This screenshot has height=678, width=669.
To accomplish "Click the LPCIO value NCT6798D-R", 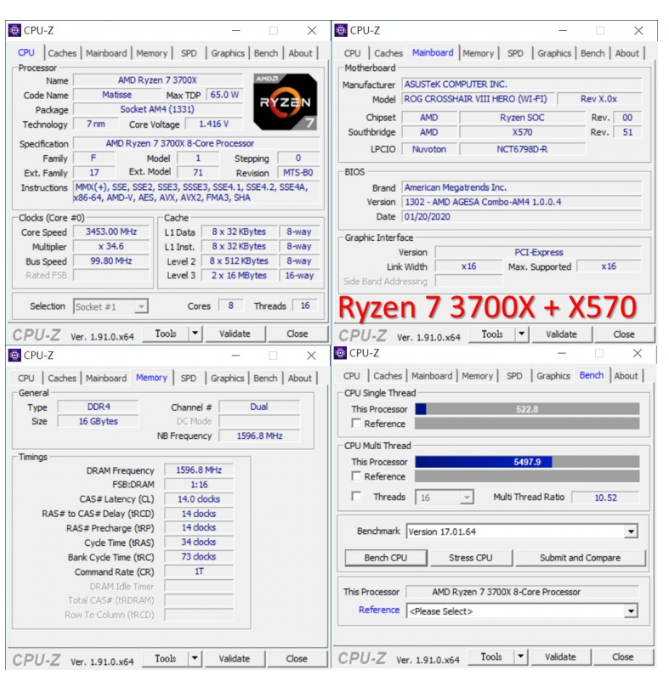I will point(522,149).
